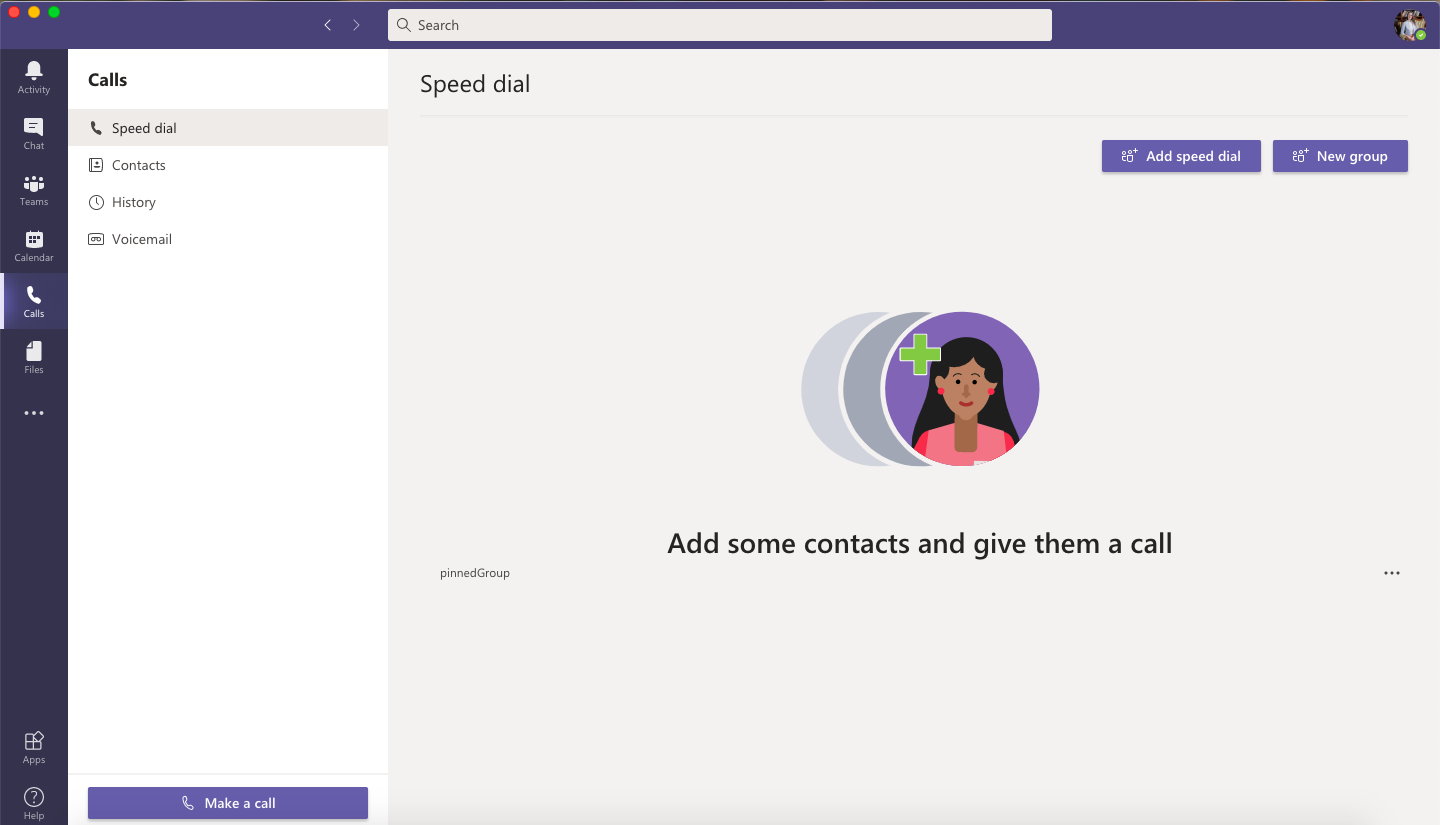Click the Make a call button

coord(228,803)
